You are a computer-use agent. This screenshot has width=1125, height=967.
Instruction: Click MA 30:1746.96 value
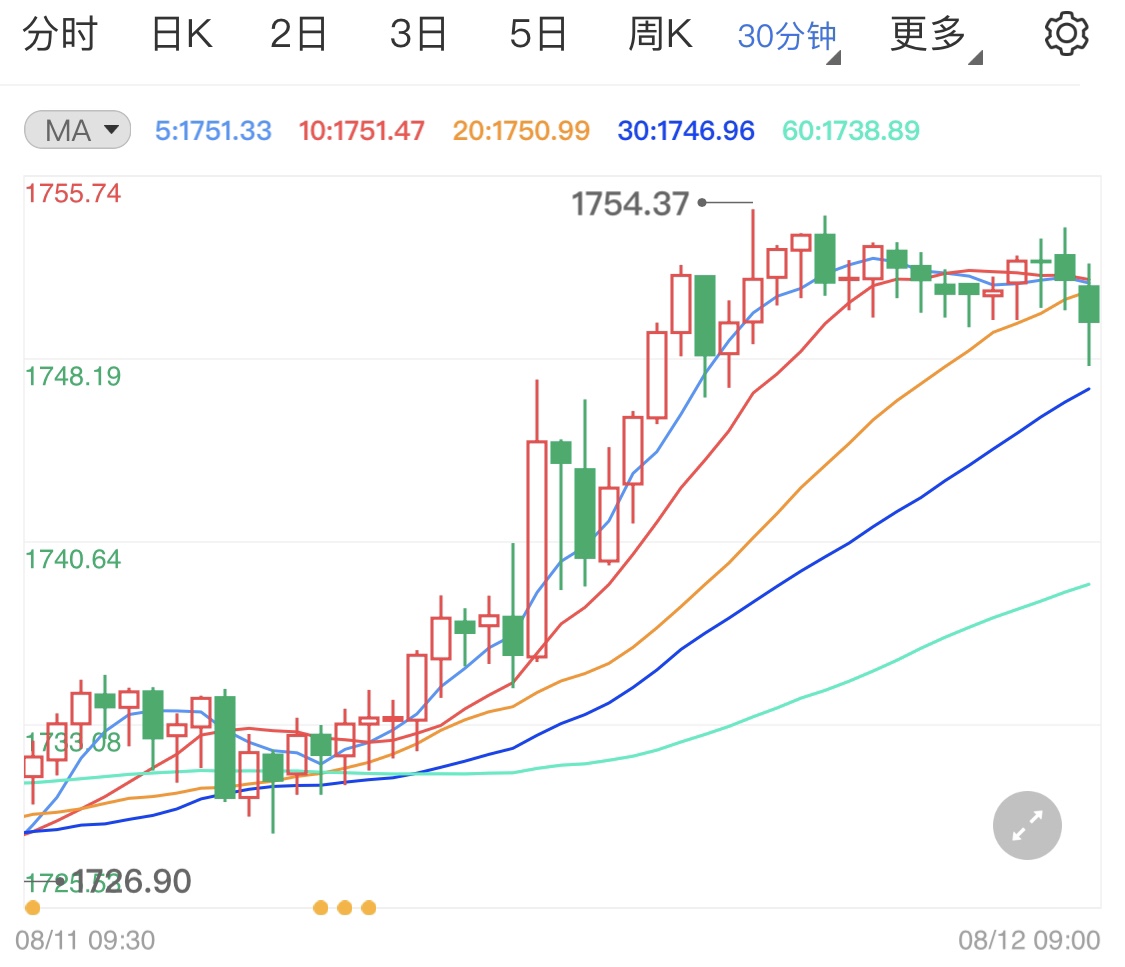coord(686,131)
